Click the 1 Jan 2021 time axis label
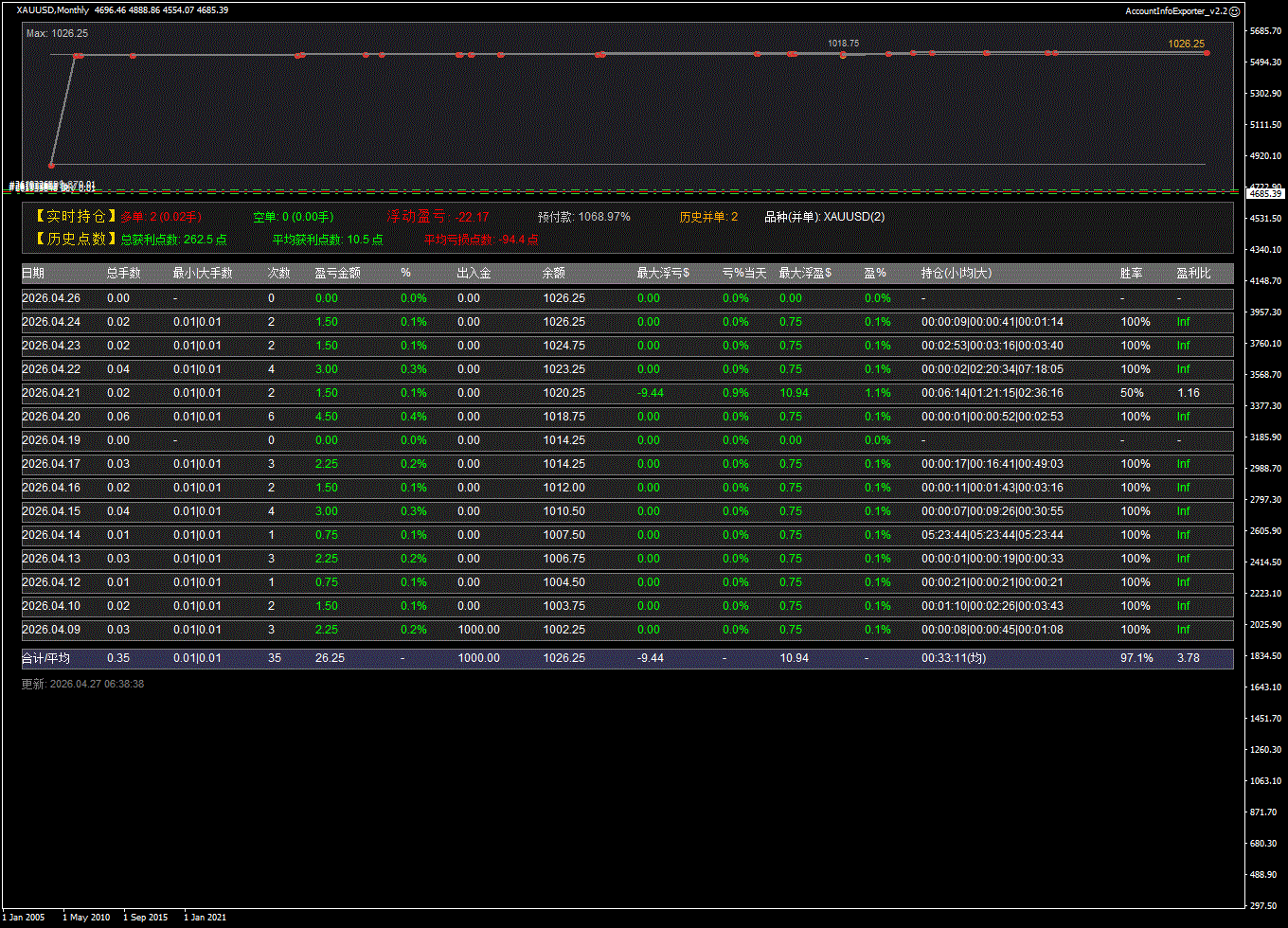The width and height of the screenshot is (1288, 928). pyautogui.click(x=205, y=917)
